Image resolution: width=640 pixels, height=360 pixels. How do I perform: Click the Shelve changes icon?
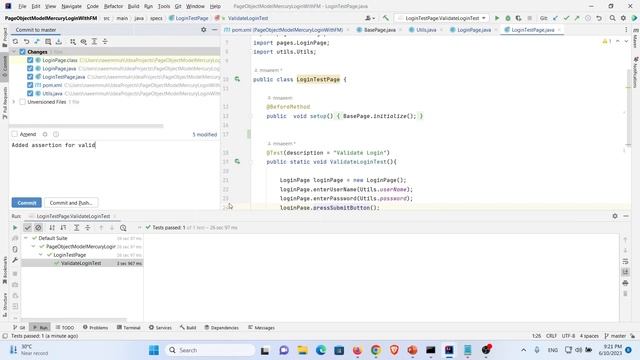tap(59, 42)
